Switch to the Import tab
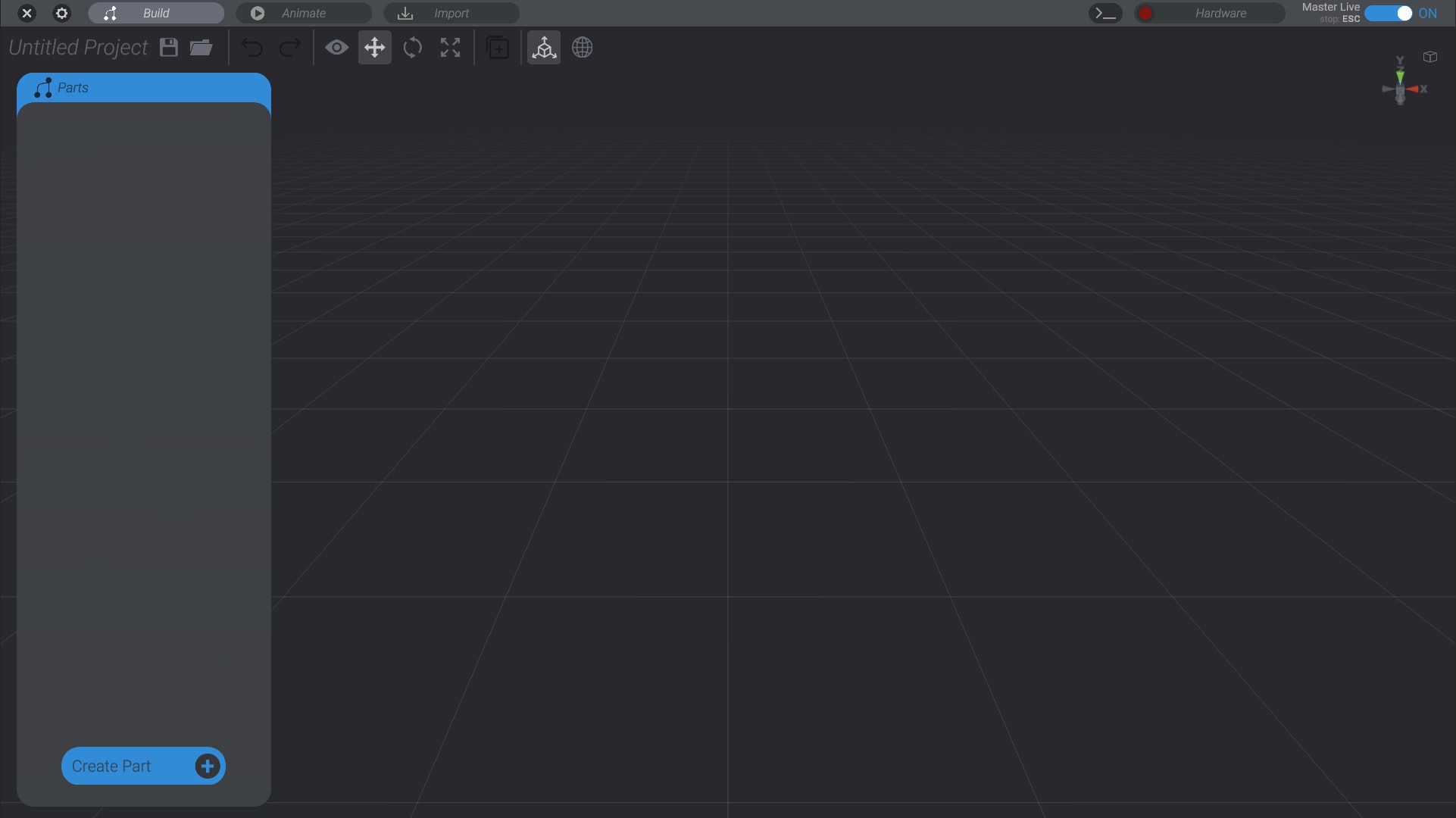This screenshot has height=818, width=1456. point(451,13)
